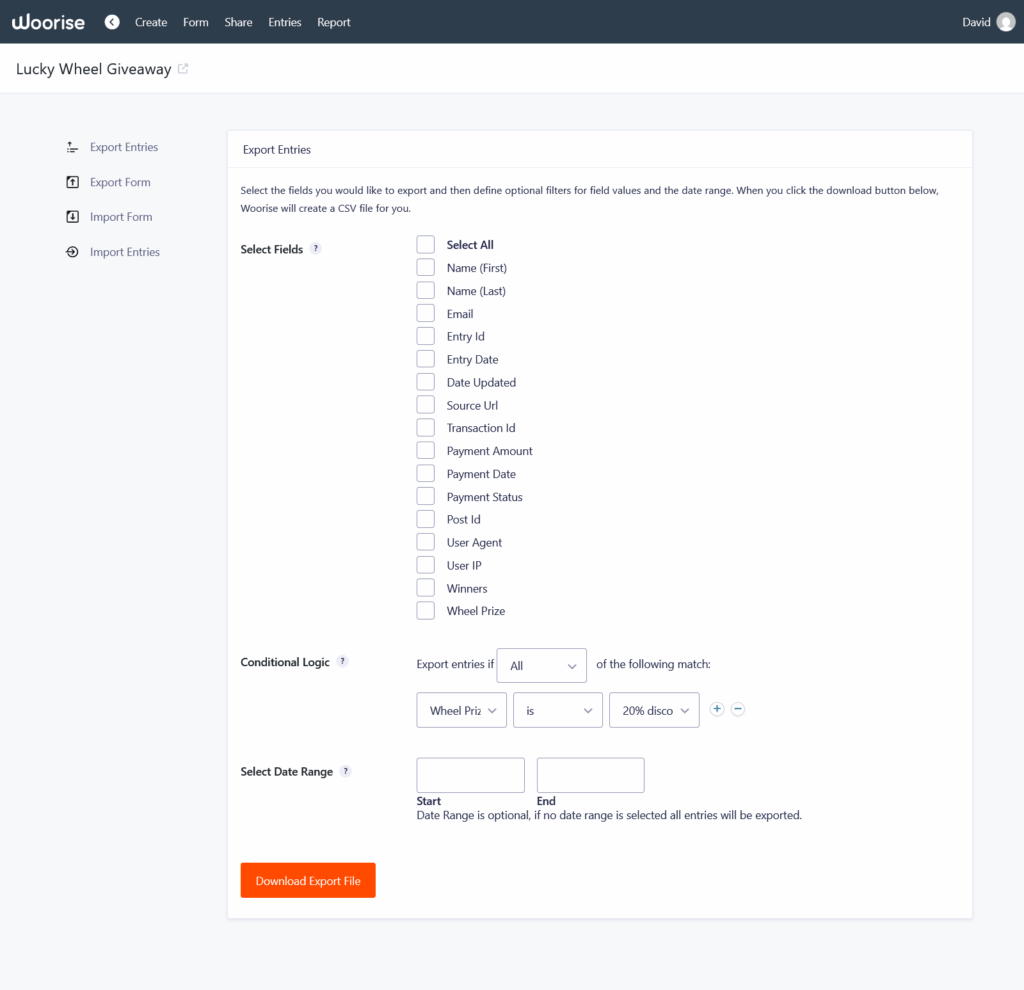Viewport: 1024px width, 990px height.
Task: Click the Start date input field
Action: 471,775
